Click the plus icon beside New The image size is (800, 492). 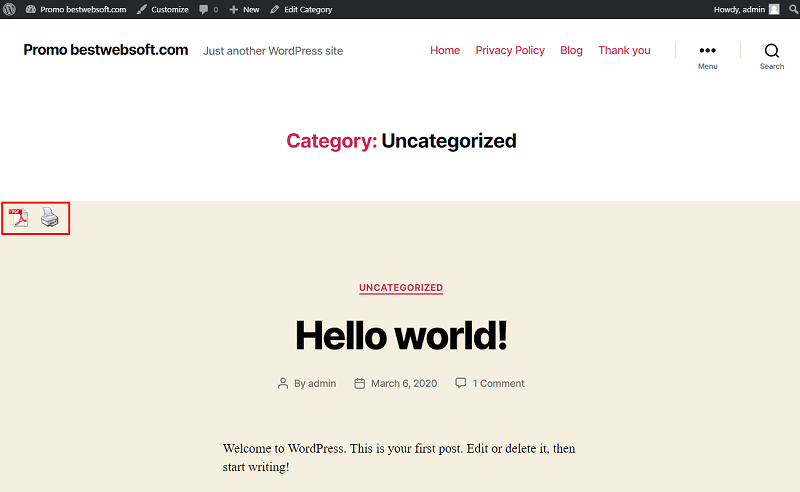234,9
